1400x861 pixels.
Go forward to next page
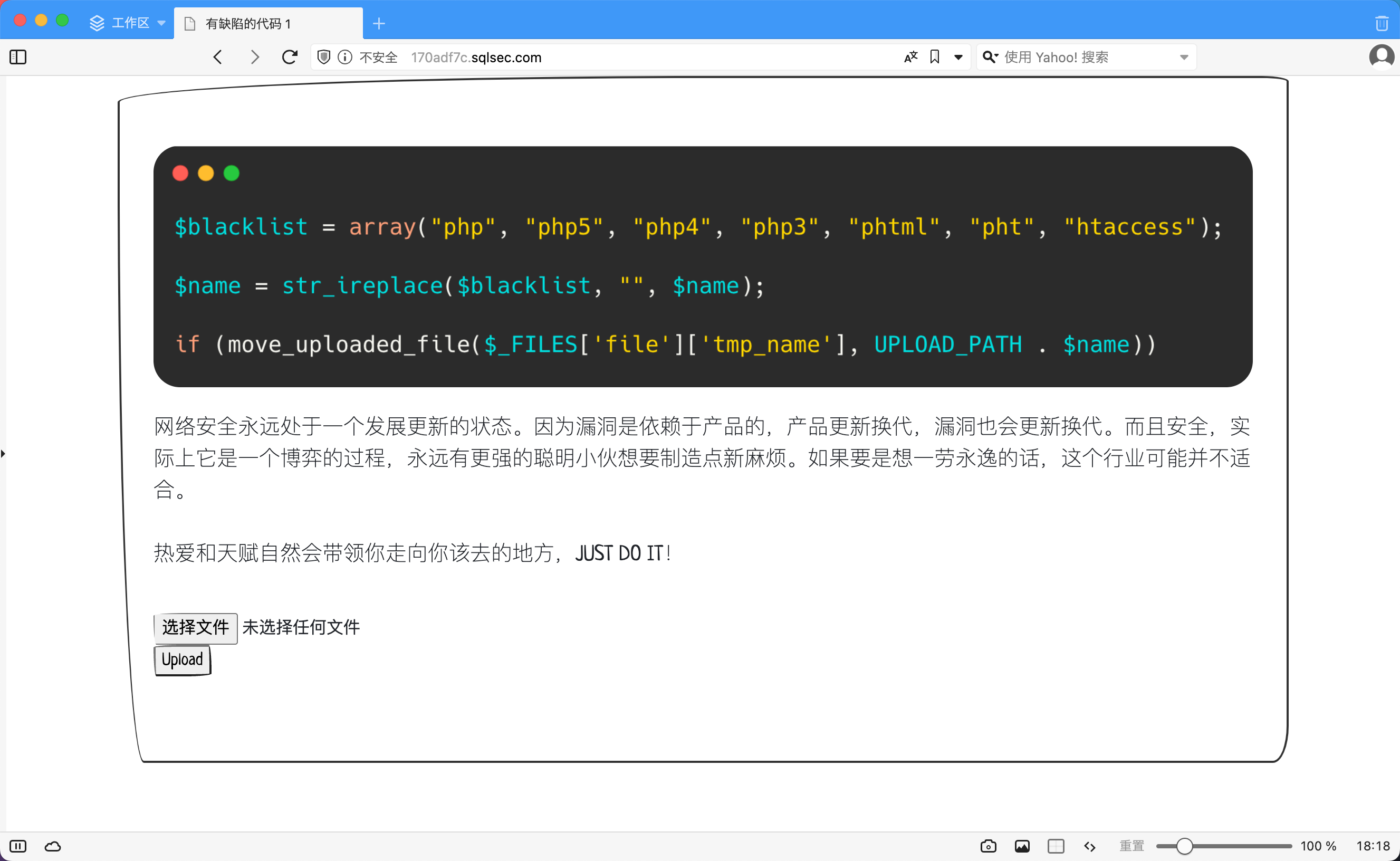point(254,57)
